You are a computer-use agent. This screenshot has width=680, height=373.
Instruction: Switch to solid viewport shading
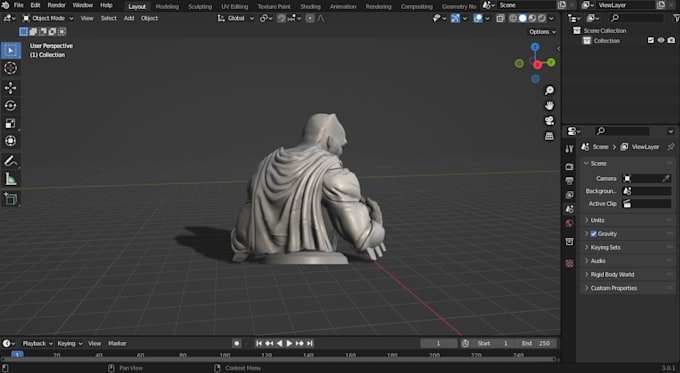523,18
